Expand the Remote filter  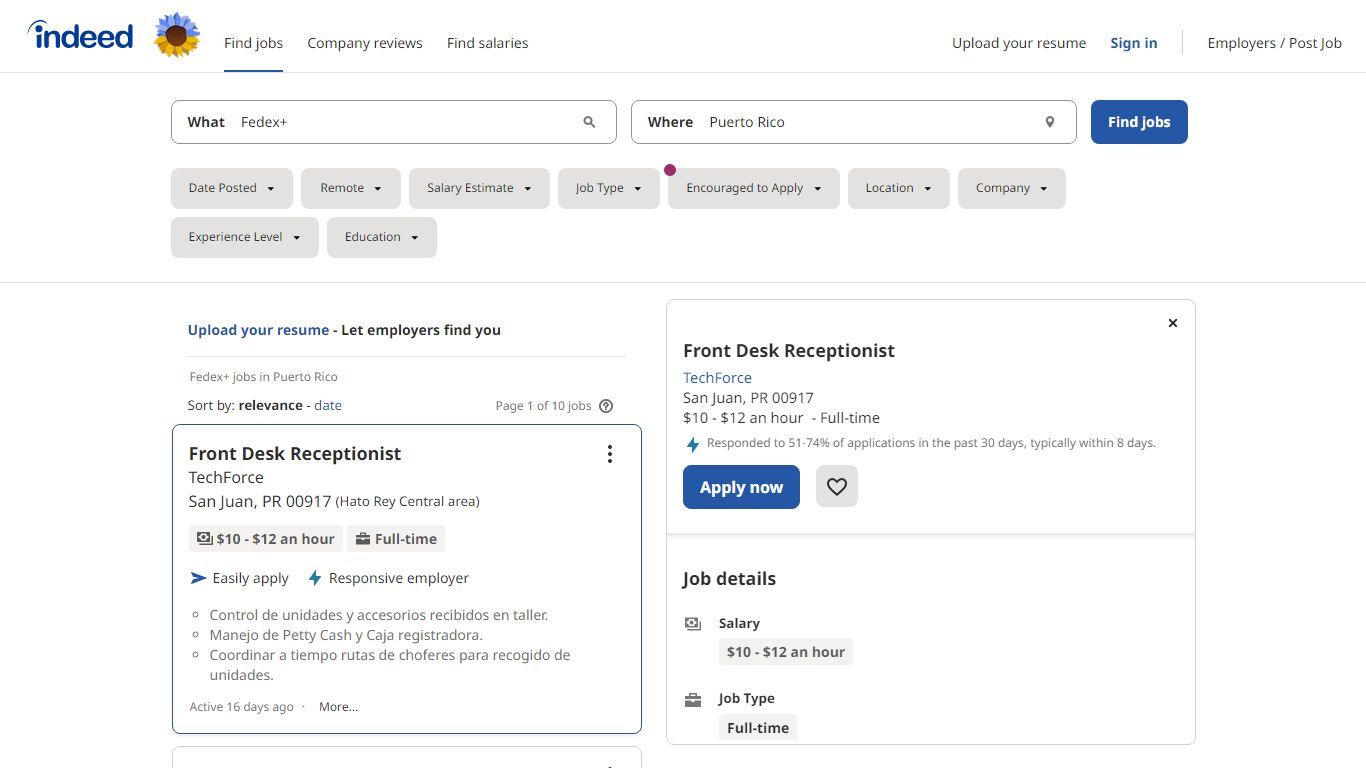(x=351, y=188)
